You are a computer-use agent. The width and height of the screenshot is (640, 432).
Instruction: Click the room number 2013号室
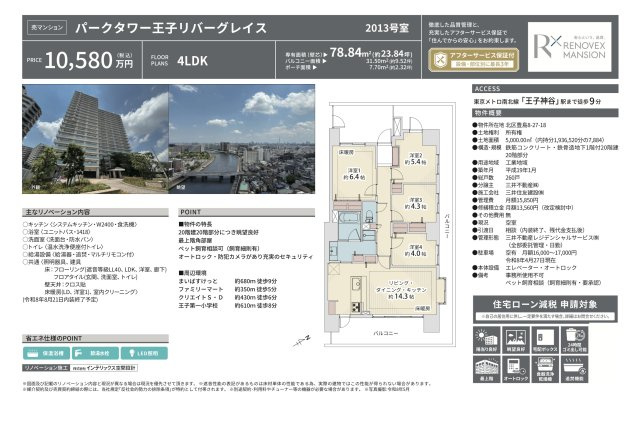(x=387, y=28)
